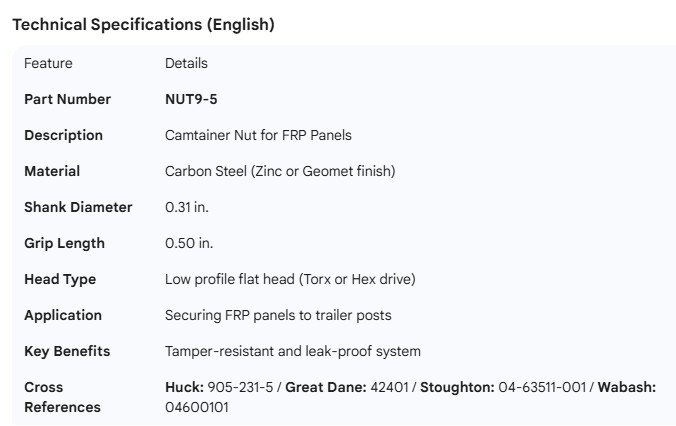Select the Part Number row label
Screen dimensions: 676x426
[67, 99]
